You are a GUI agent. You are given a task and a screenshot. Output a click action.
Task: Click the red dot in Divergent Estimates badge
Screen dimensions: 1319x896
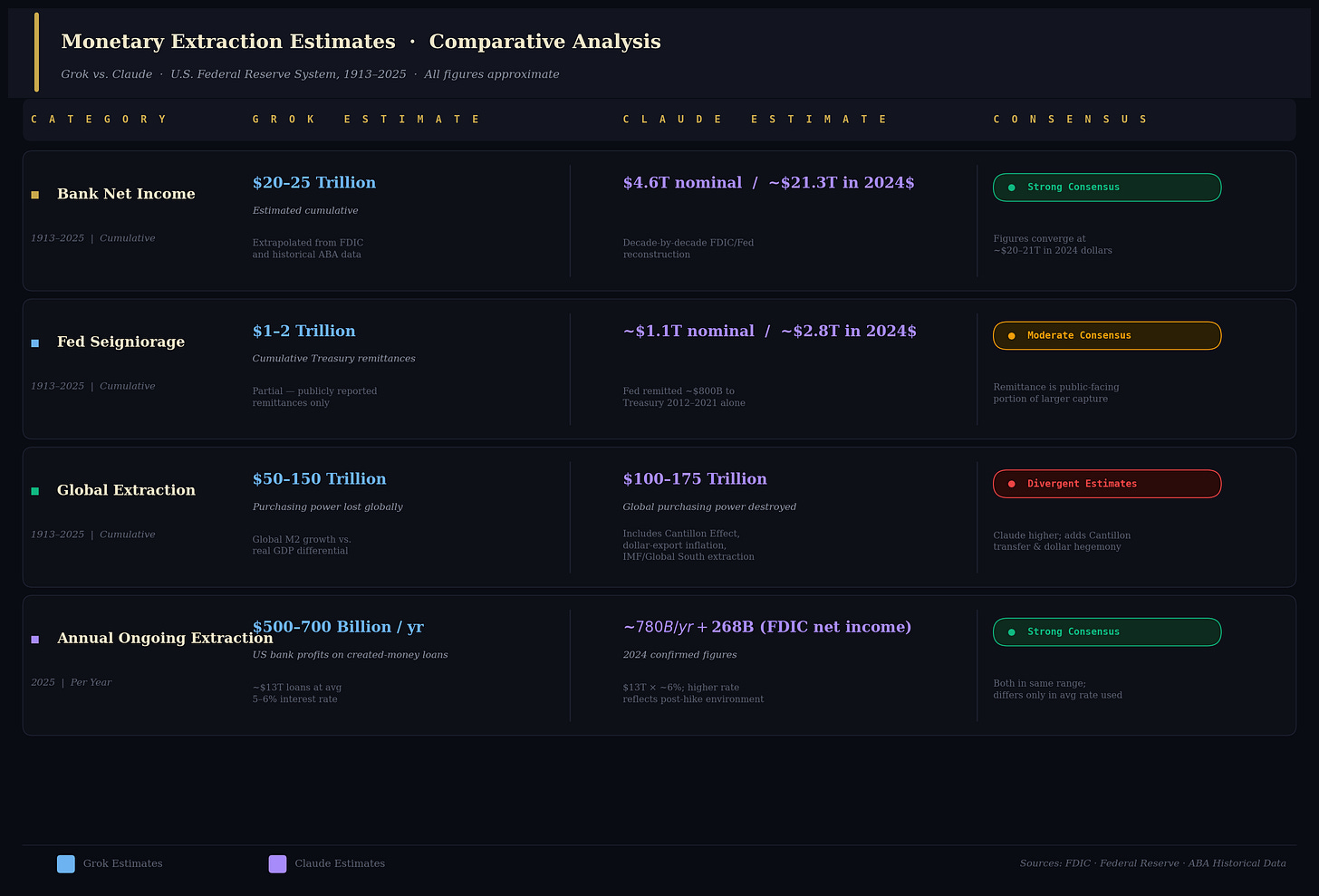point(1012,484)
